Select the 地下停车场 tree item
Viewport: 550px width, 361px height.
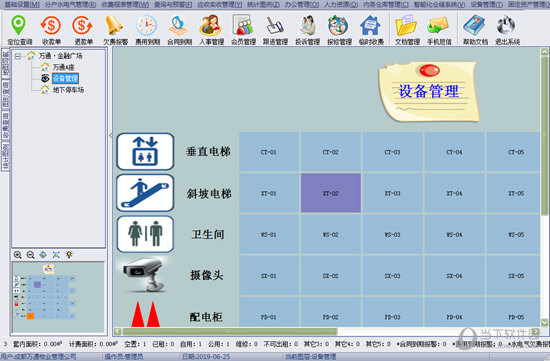coord(68,90)
